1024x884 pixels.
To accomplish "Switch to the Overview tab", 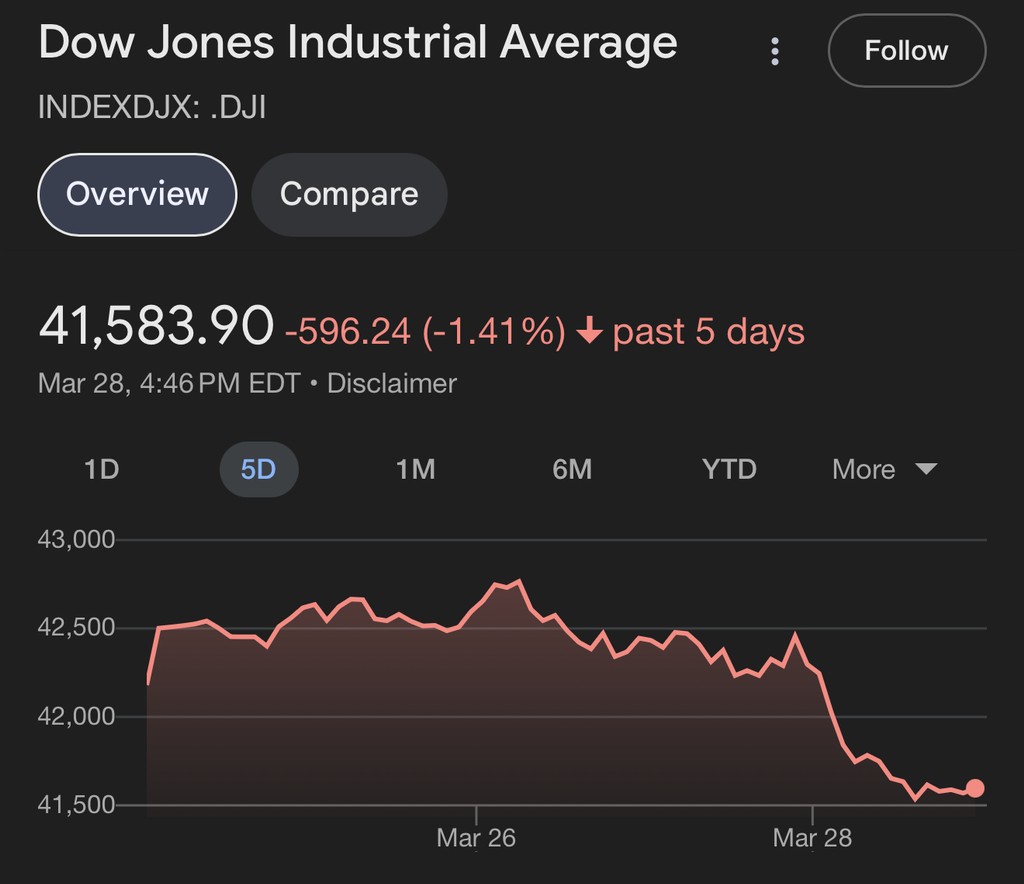I will pyautogui.click(x=137, y=194).
